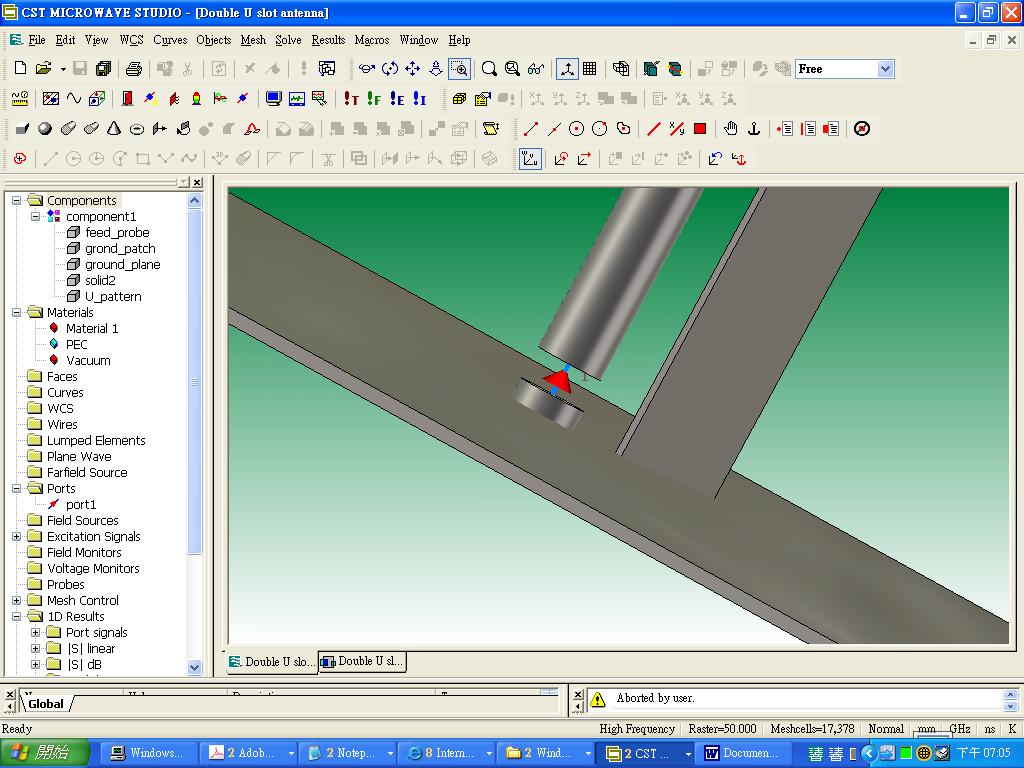Select the Global parameter tab
This screenshot has height=768, width=1024.
pos(46,703)
